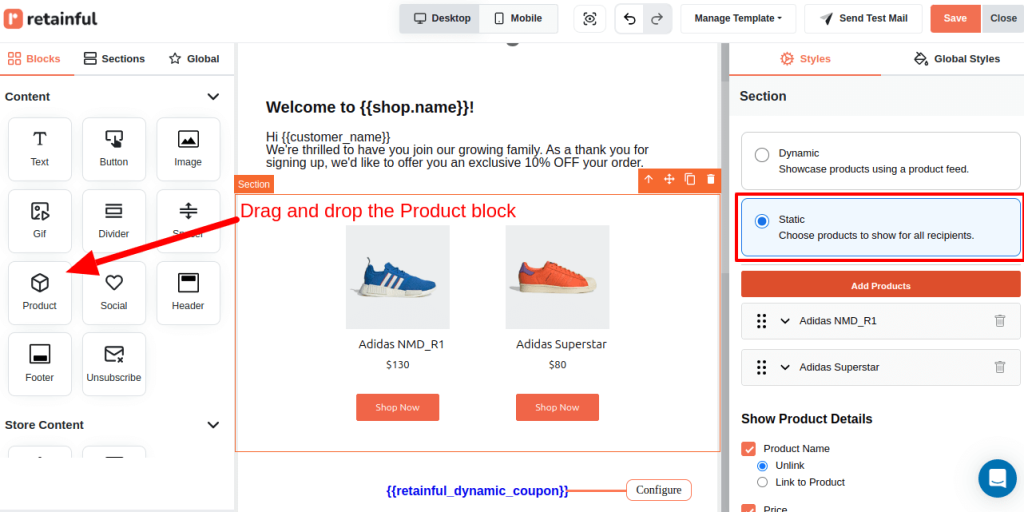The height and width of the screenshot is (512, 1024).
Task: Open the chat support widget
Action: [997, 478]
